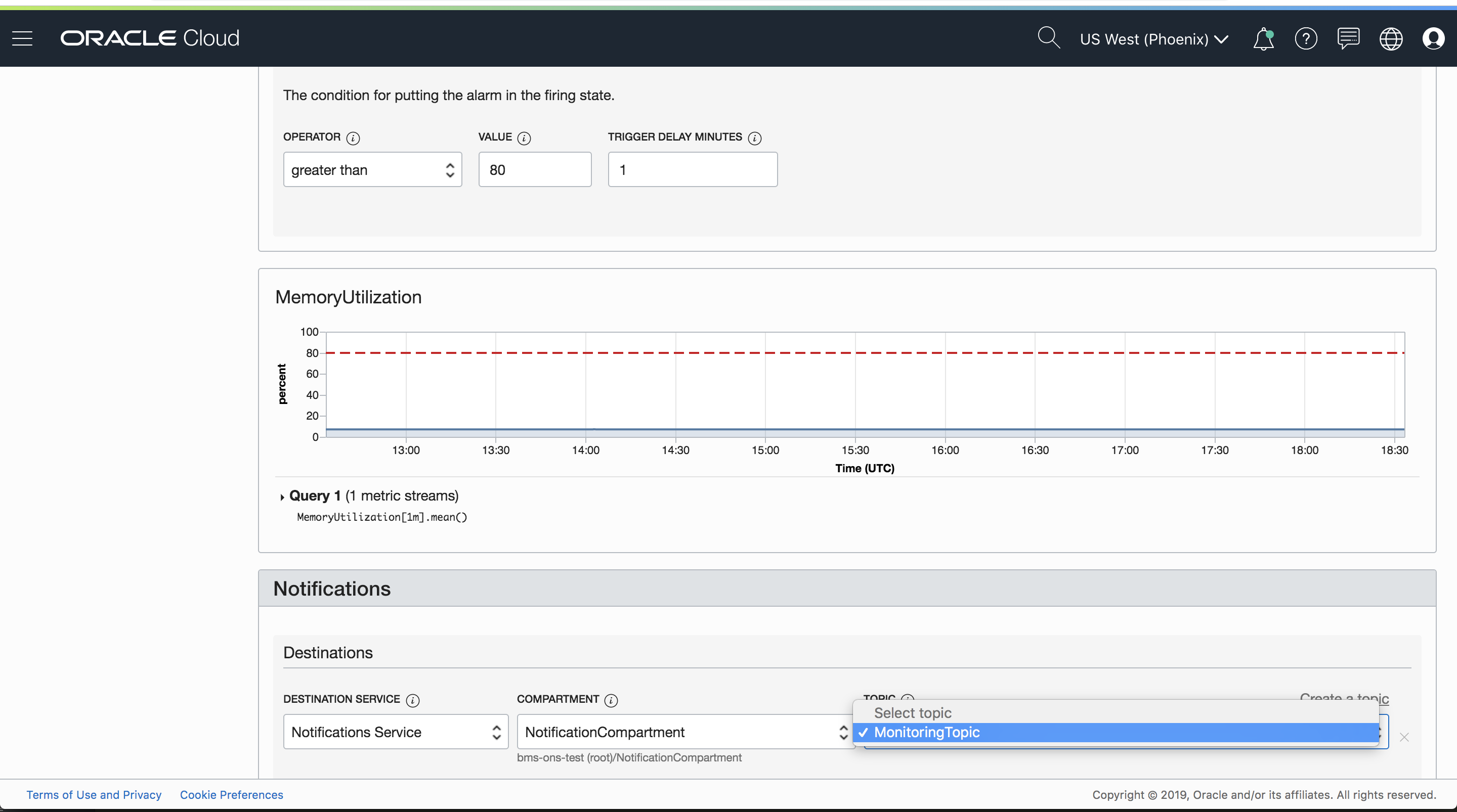This screenshot has height=812, width=1457.
Task: Open the 'greater than' operator dropdown
Action: coord(372,170)
